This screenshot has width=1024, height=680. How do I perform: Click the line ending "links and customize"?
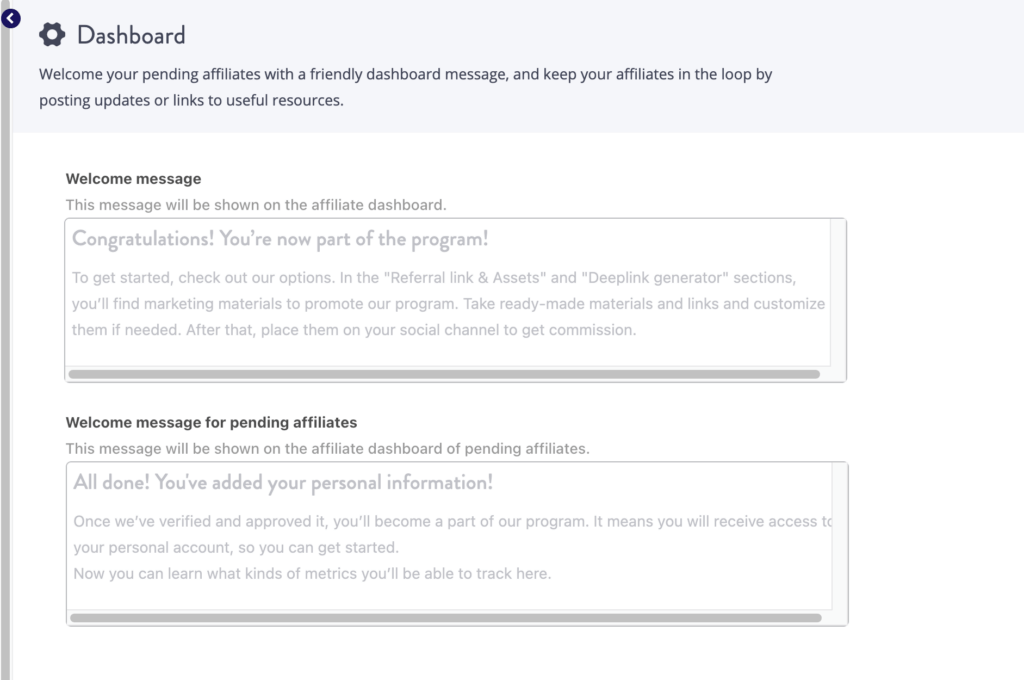[448, 303]
